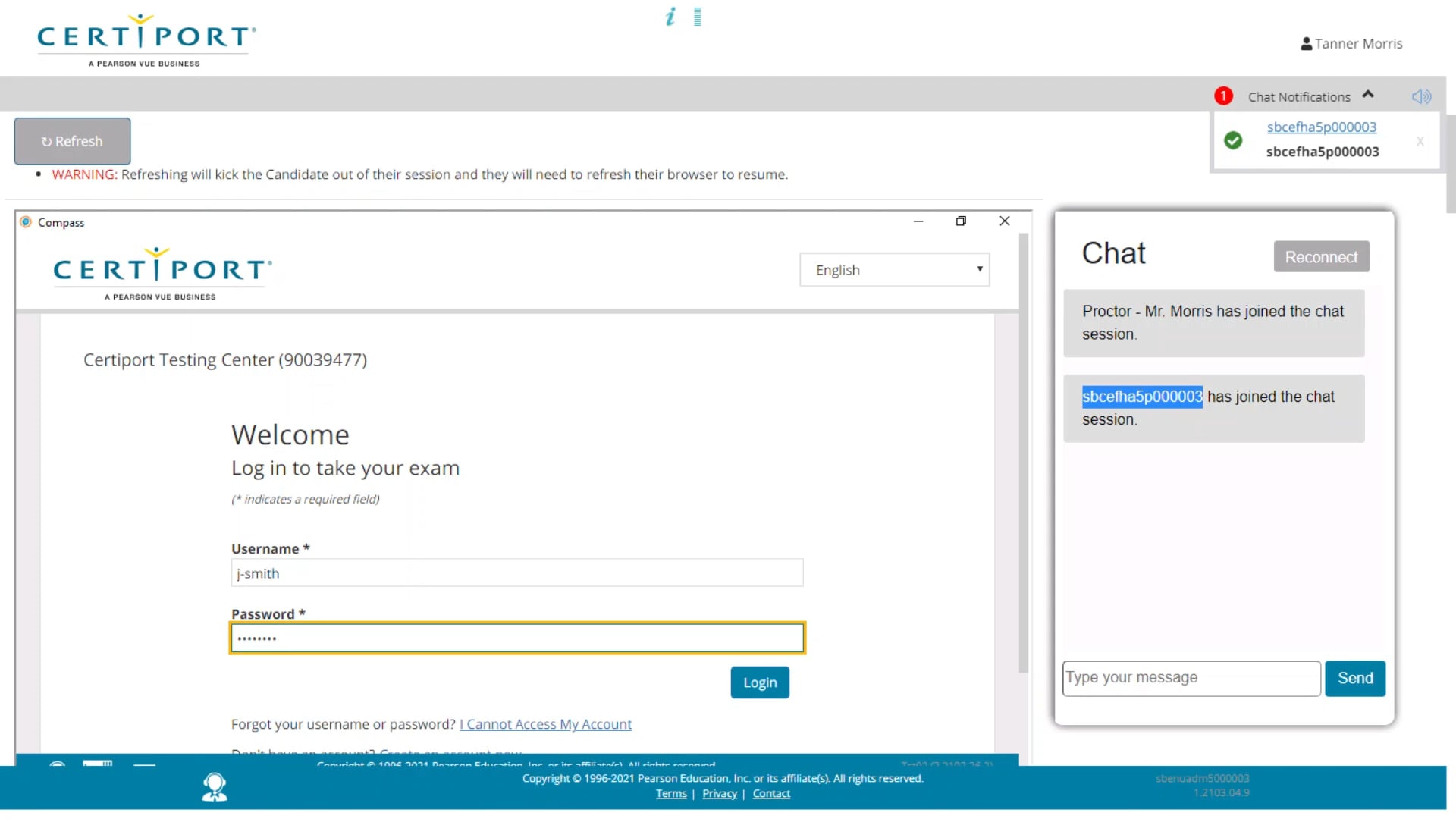Dismiss the notification with the X

tap(1420, 141)
